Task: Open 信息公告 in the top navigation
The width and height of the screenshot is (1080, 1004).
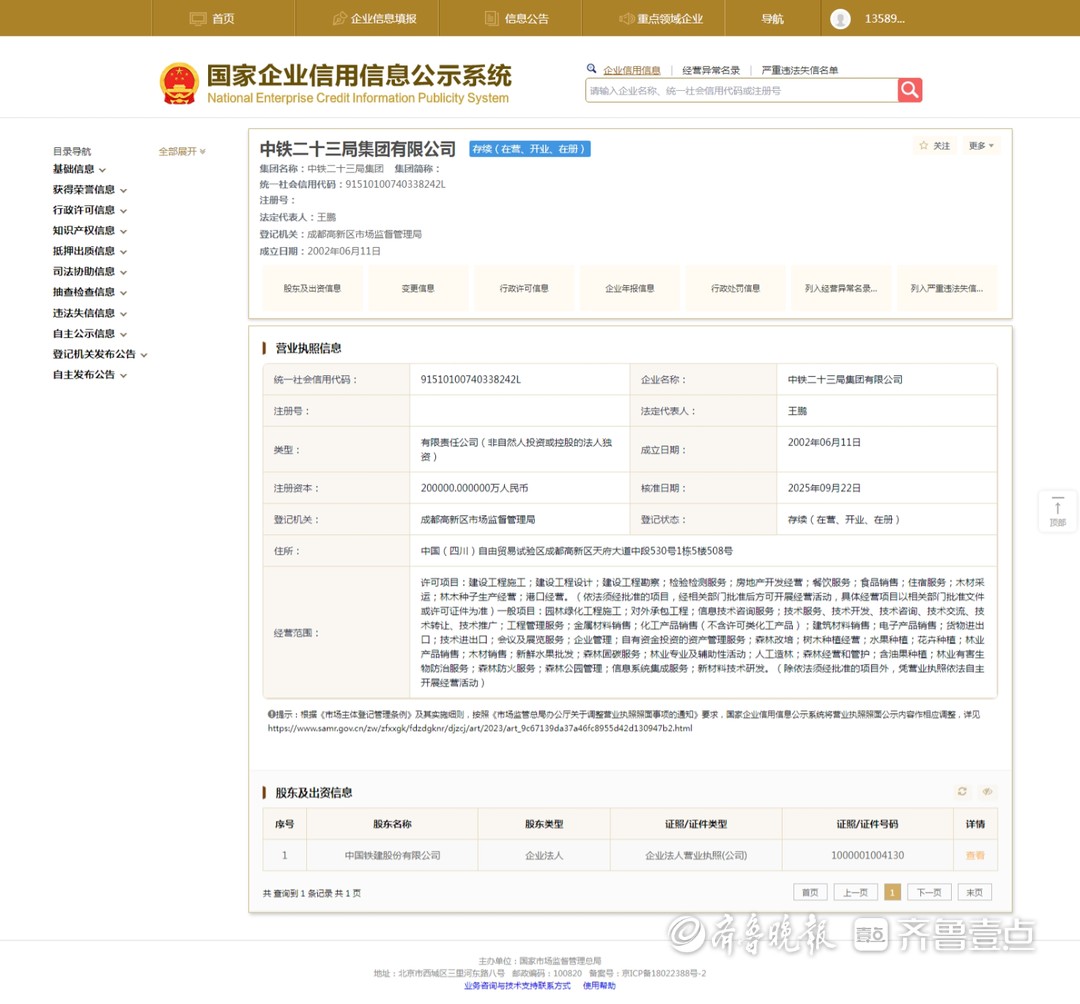Action: click(x=517, y=19)
